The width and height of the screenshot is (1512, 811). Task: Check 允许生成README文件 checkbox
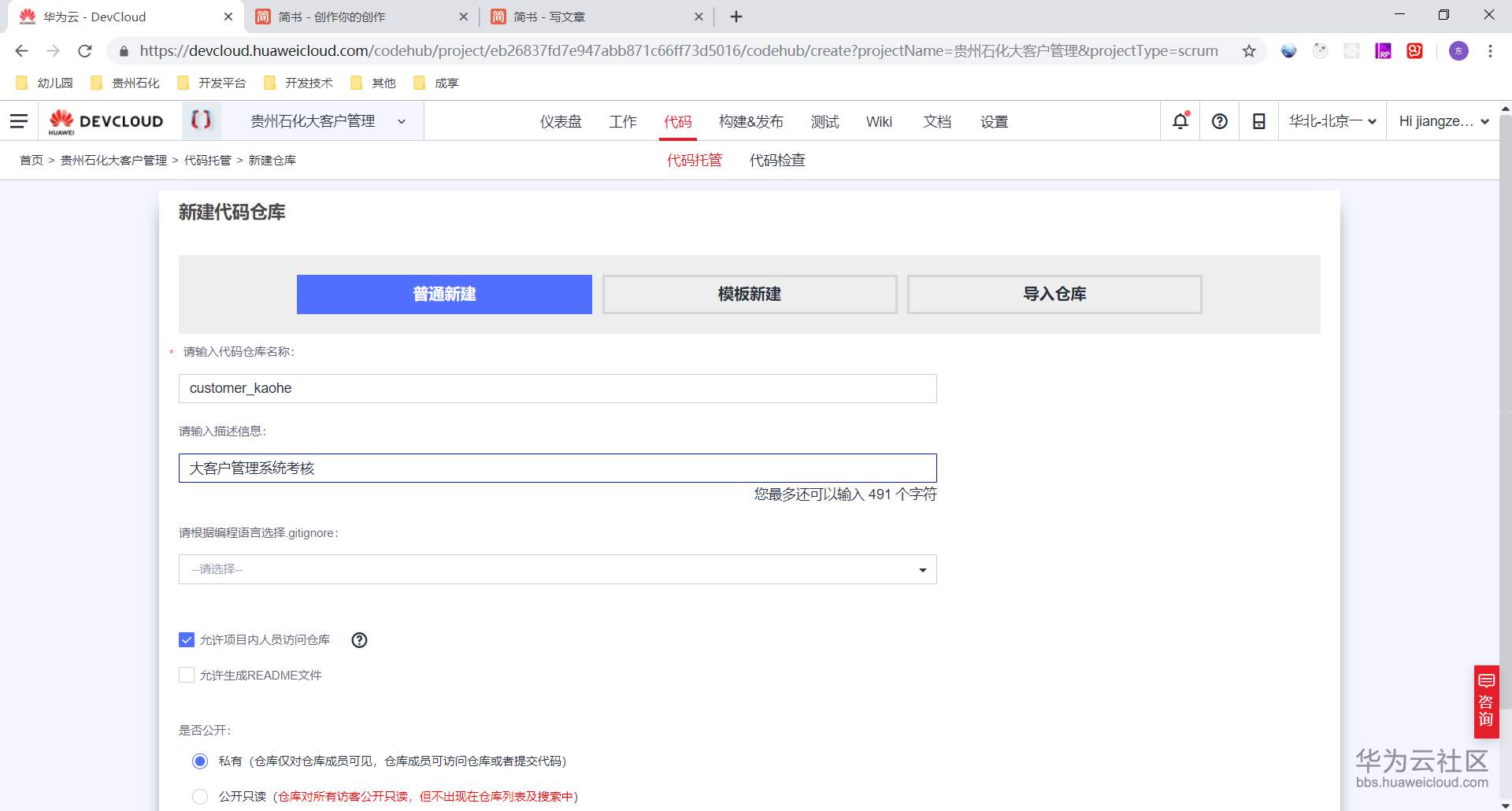(x=187, y=675)
